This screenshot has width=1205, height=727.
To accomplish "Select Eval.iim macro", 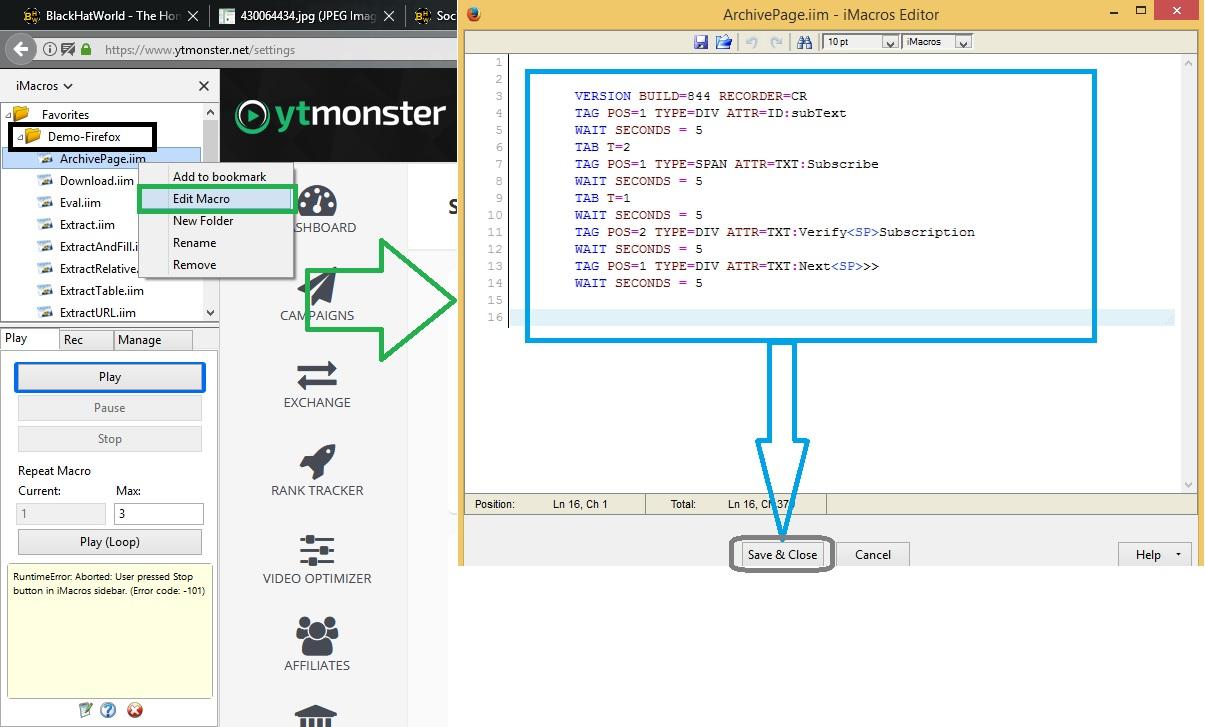I will [x=80, y=203].
